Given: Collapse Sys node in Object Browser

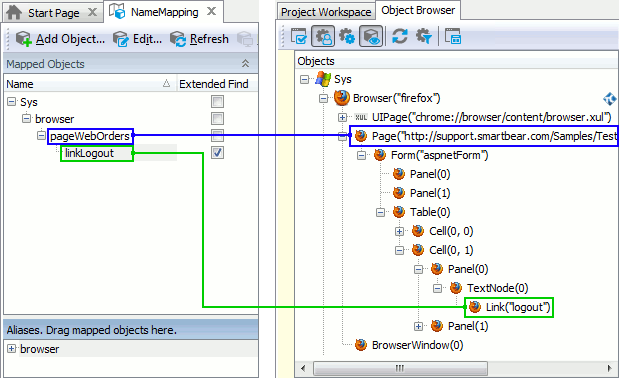Looking at the screenshot, I should pyautogui.click(x=304, y=79).
